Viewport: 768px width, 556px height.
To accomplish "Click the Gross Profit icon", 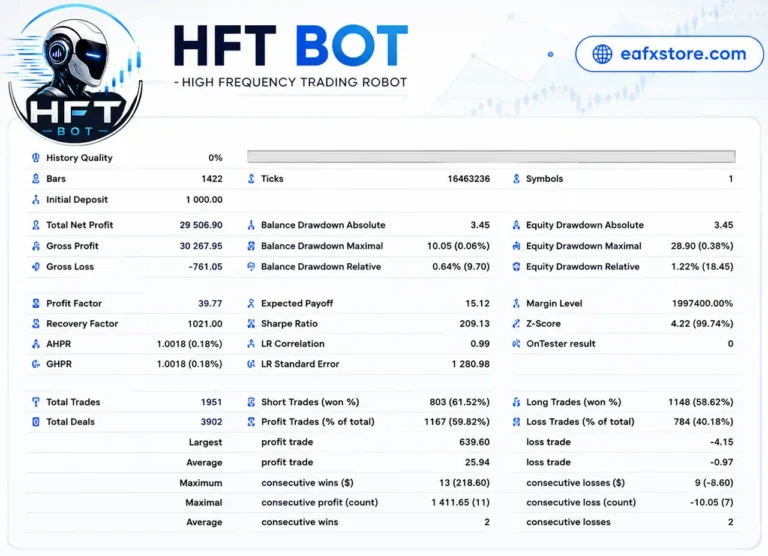I will pyautogui.click(x=36, y=246).
